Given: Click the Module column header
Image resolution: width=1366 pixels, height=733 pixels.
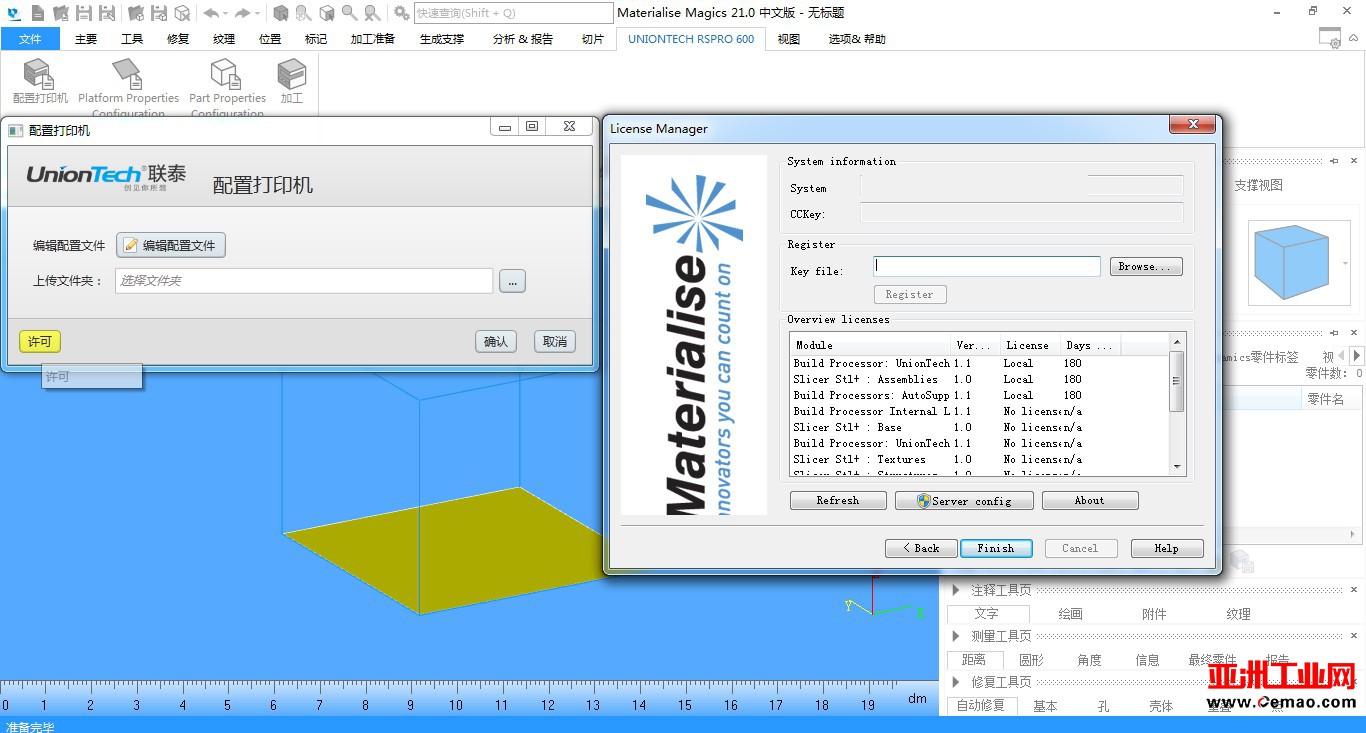Looking at the screenshot, I should 870,345.
